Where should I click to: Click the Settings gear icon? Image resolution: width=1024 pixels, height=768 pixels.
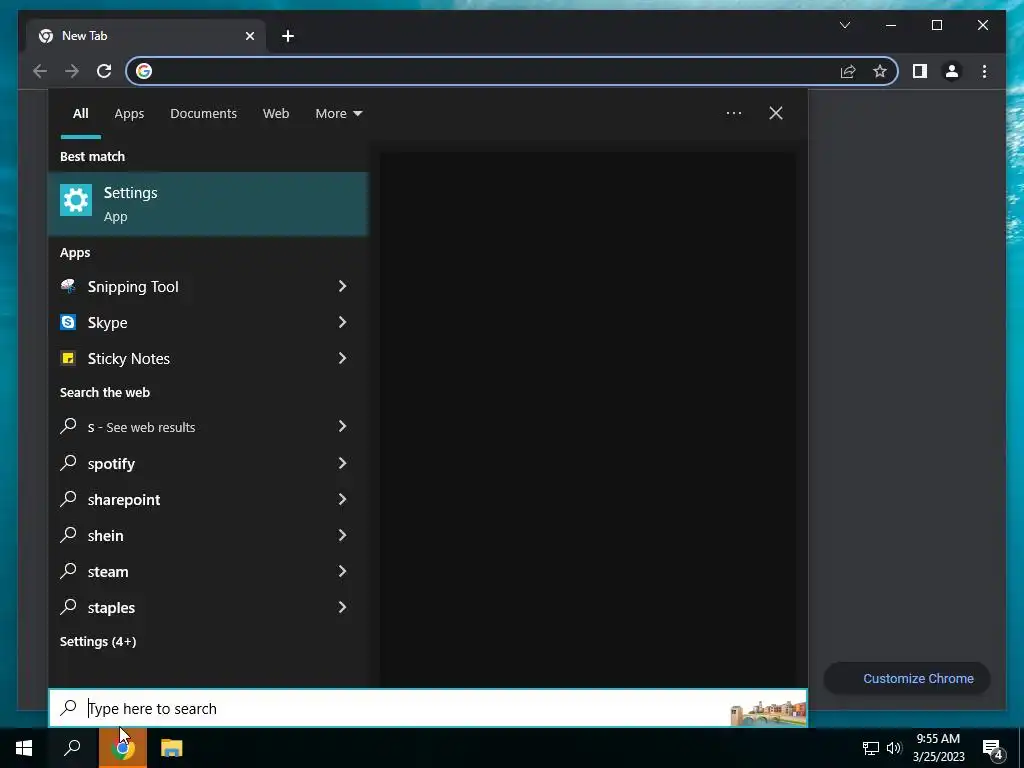(x=76, y=200)
